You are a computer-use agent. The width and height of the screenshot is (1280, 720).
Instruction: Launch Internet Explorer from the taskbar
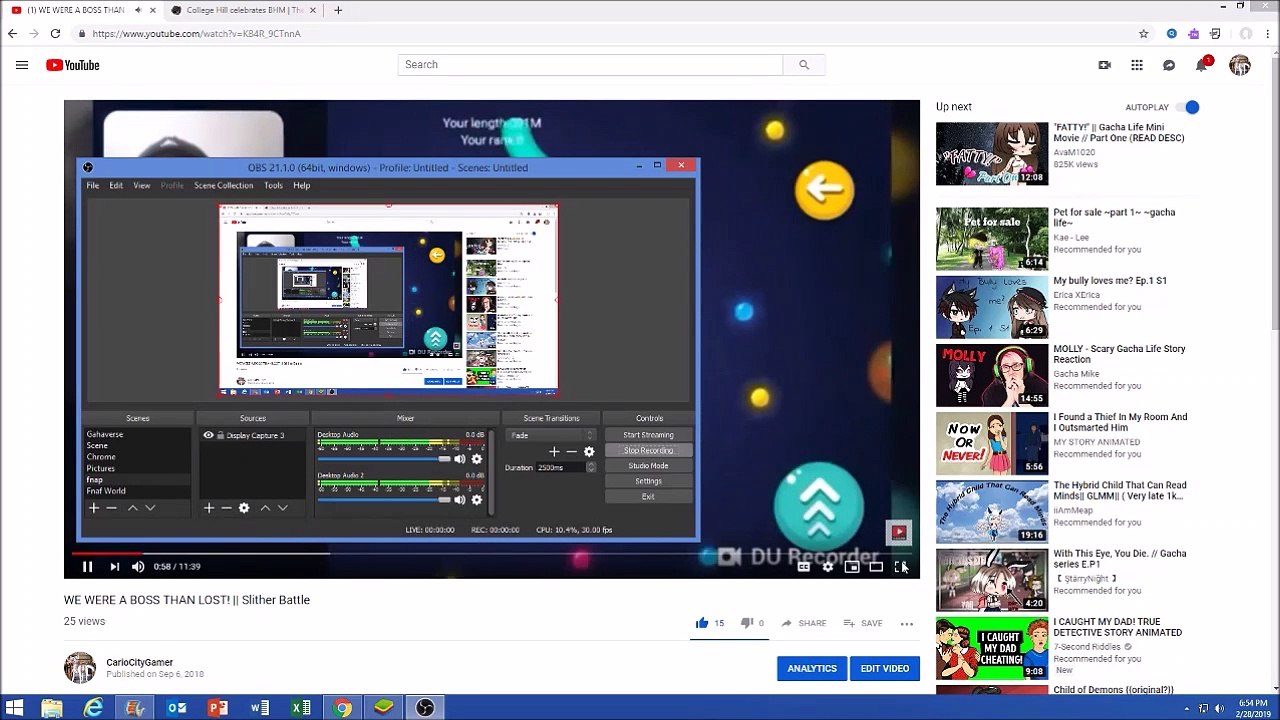93,708
